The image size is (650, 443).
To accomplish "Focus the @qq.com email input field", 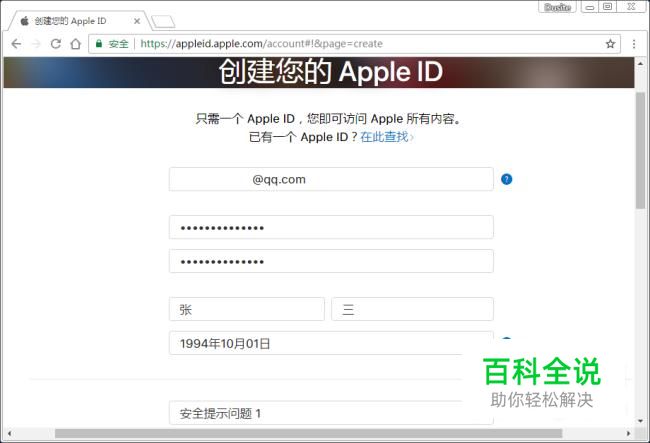I will coord(331,179).
